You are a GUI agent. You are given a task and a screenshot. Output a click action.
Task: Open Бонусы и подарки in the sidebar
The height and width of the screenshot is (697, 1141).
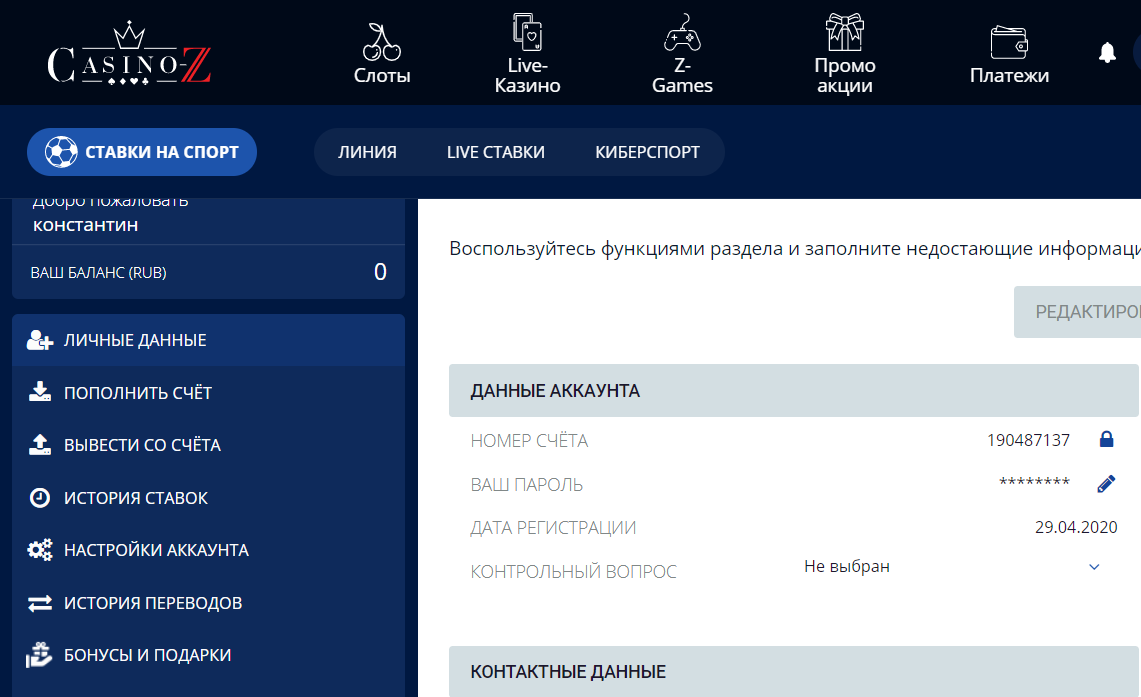[147, 655]
